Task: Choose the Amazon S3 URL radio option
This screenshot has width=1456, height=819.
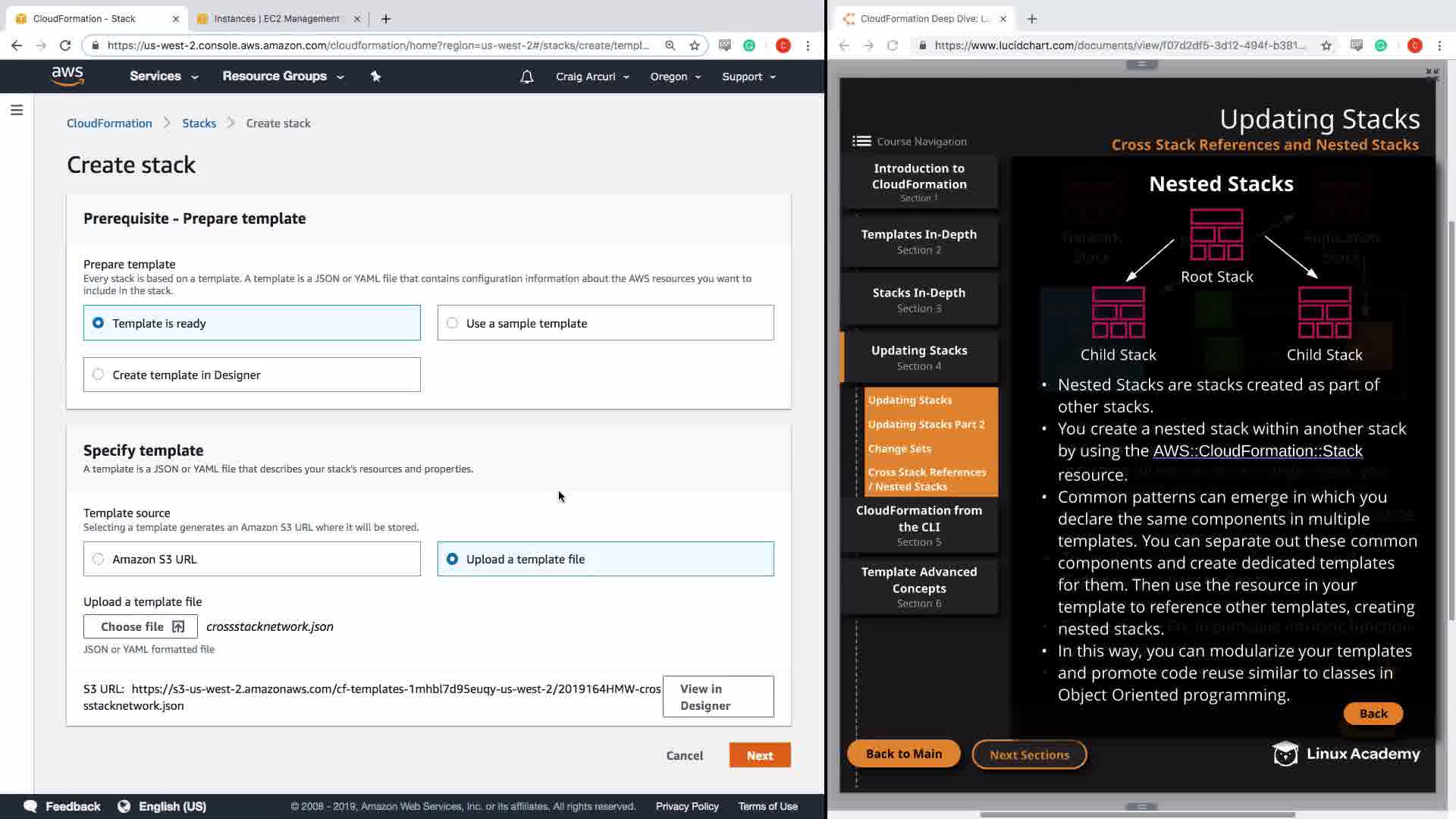Action: pos(99,559)
